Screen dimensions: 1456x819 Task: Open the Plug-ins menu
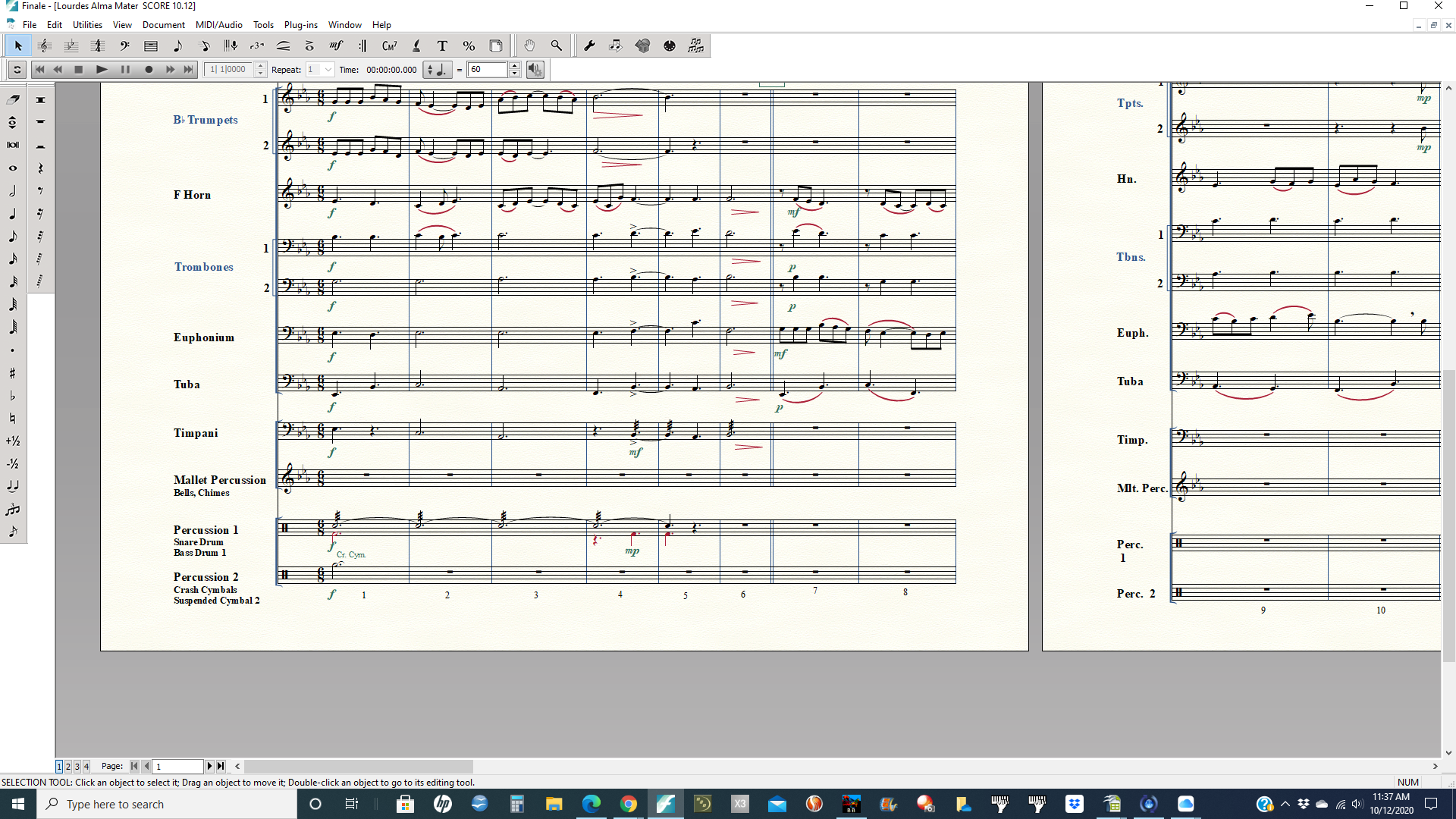[x=300, y=25]
